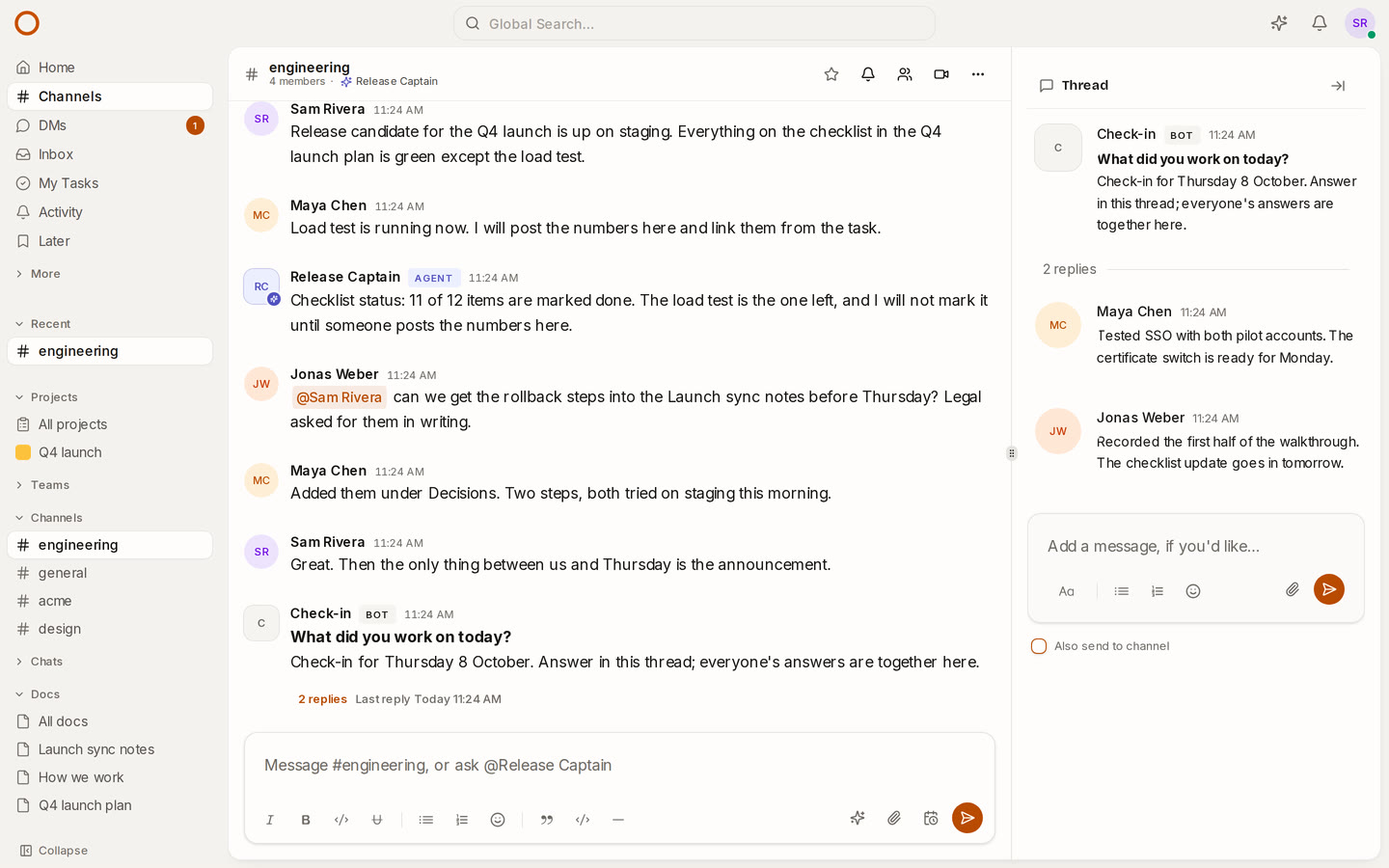Open My Tasks in sidebar
1389x868 pixels.
click(x=110, y=183)
